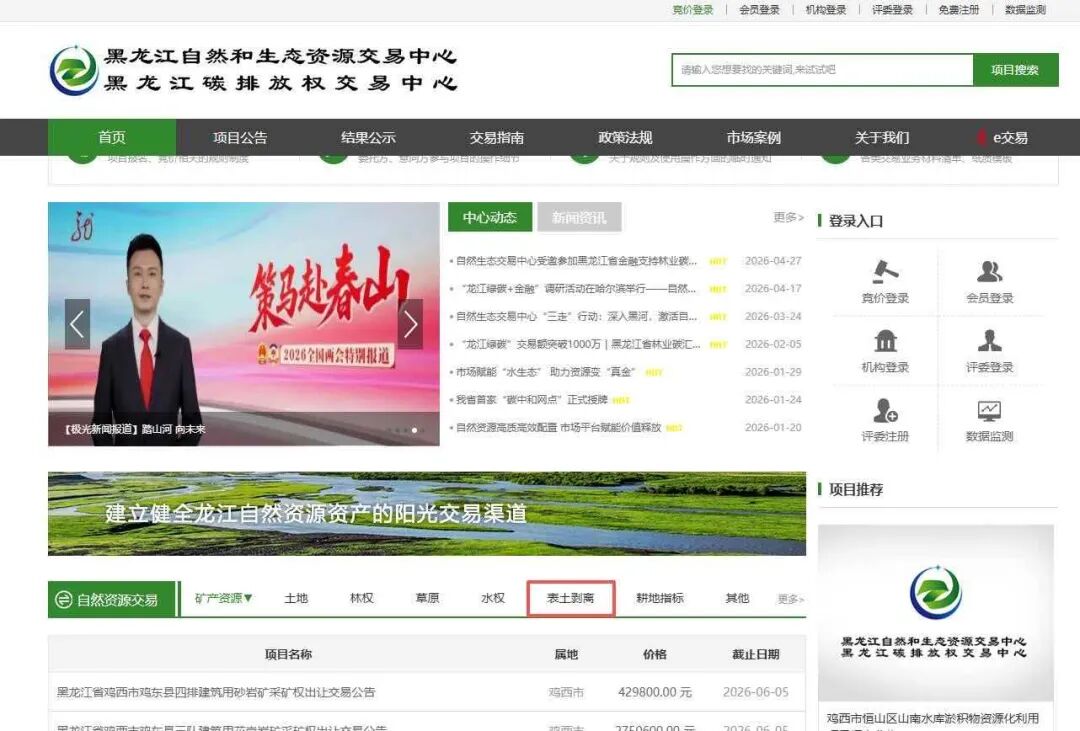Open 评委注册 add-user icon
The height and width of the screenshot is (731, 1080).
click(x=885, y=410)
